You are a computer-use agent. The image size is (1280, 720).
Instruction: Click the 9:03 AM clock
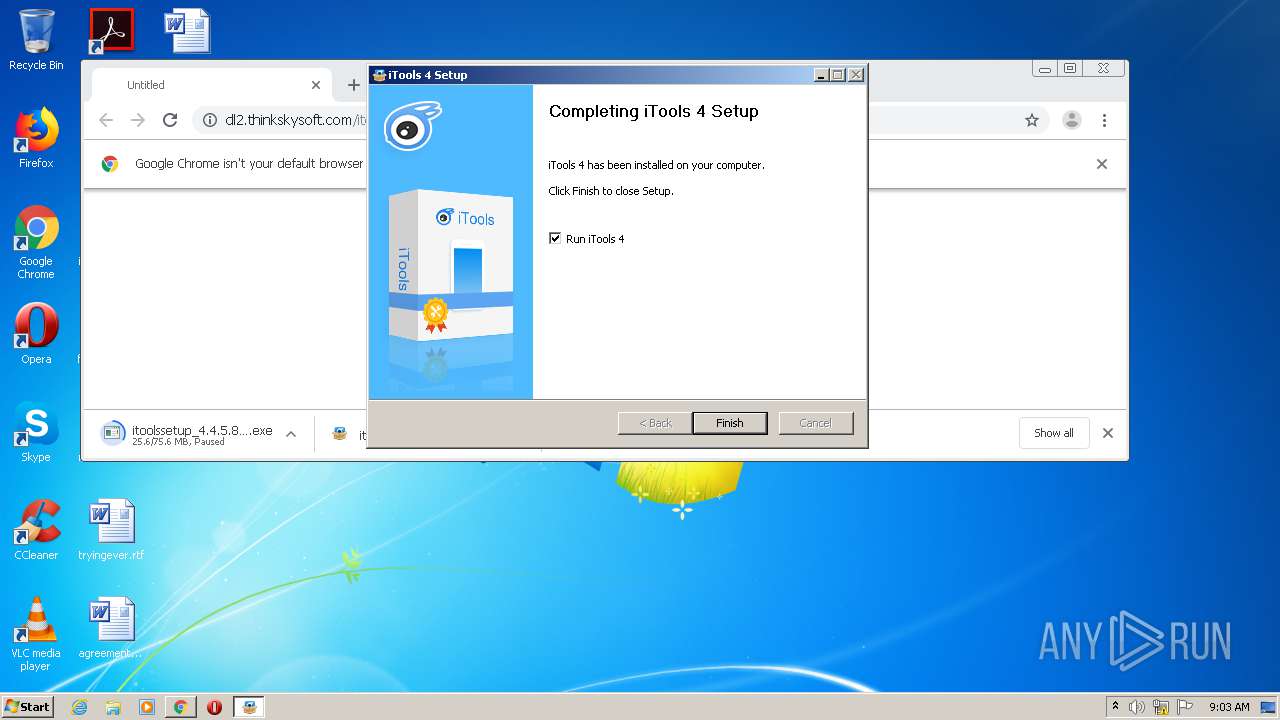1229,707
